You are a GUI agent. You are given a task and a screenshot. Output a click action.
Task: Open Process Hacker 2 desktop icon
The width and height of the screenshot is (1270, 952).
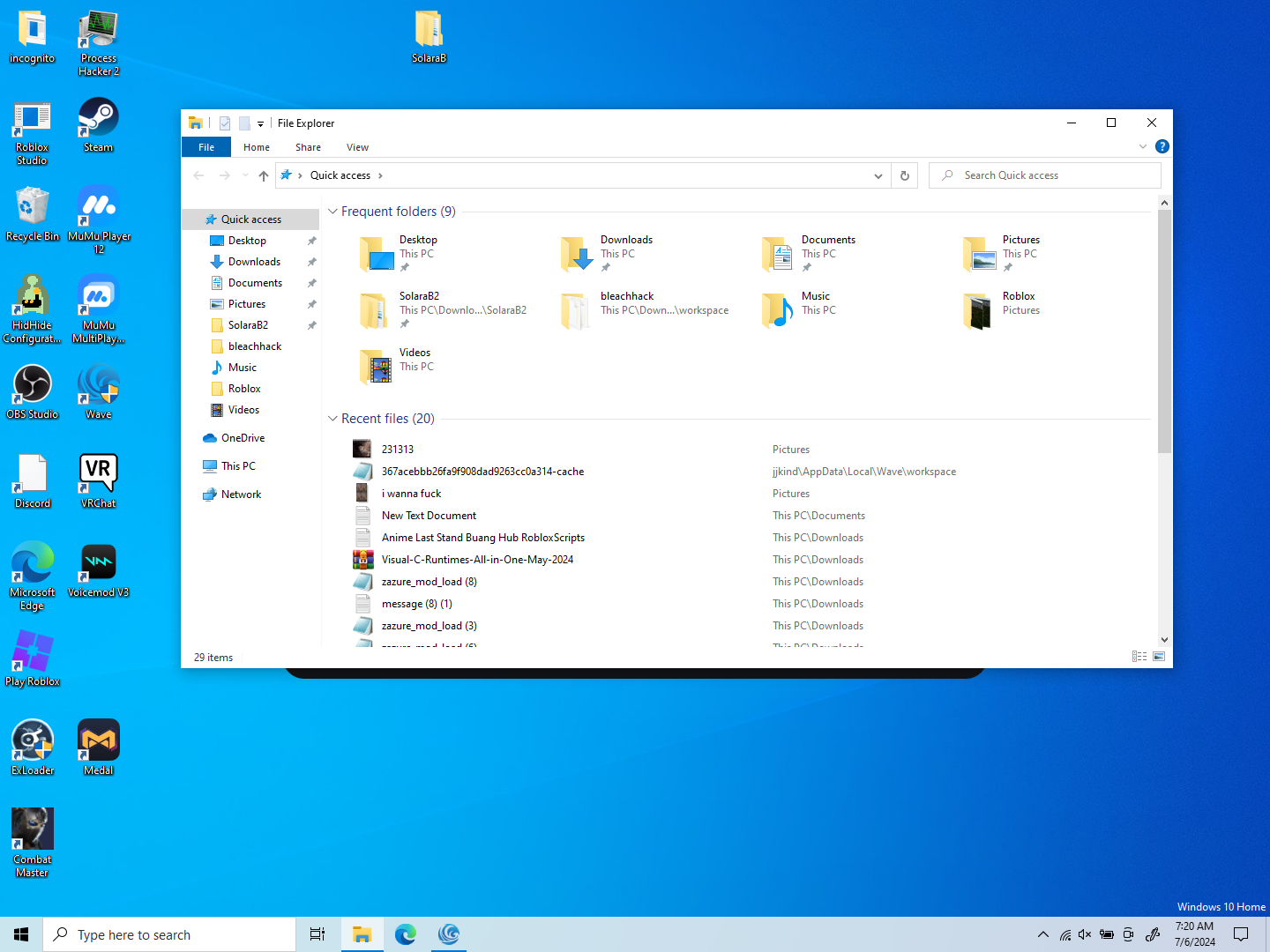pos(98,43)
